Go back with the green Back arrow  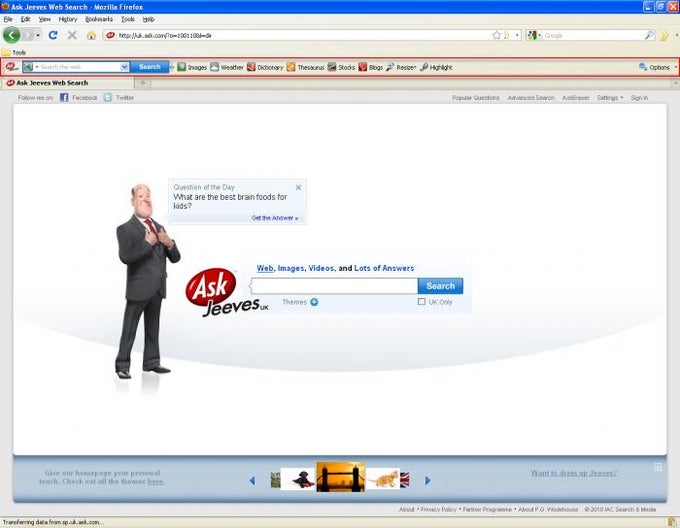tap(12, 35)
